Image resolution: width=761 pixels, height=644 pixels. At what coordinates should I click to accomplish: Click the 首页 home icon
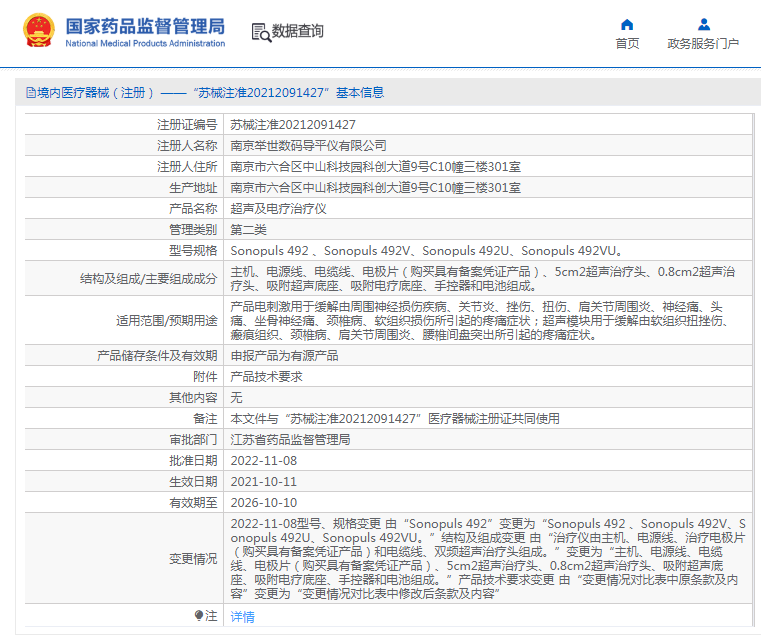627,25
